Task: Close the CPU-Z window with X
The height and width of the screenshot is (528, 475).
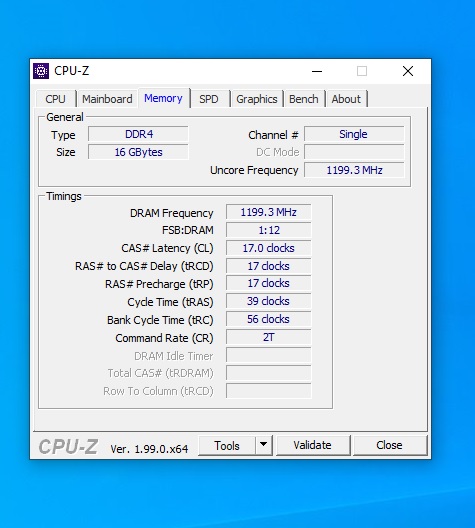Action: [x=408, y=71]
